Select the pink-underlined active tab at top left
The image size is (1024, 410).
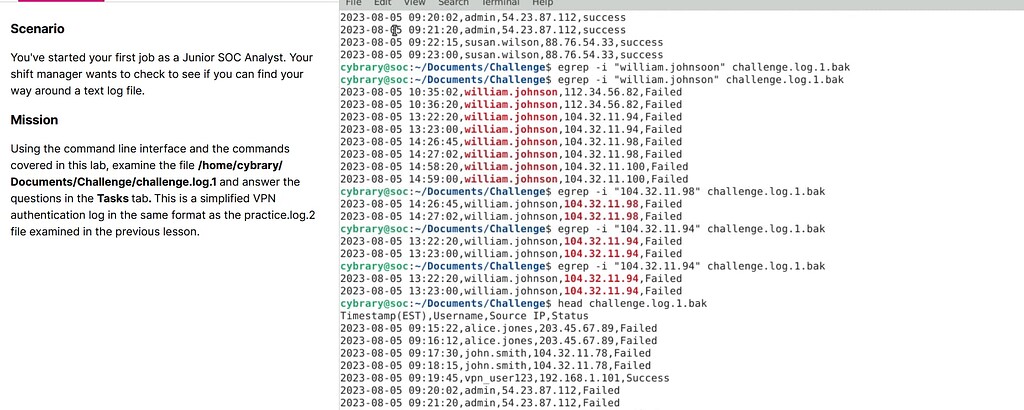[61, 1]
